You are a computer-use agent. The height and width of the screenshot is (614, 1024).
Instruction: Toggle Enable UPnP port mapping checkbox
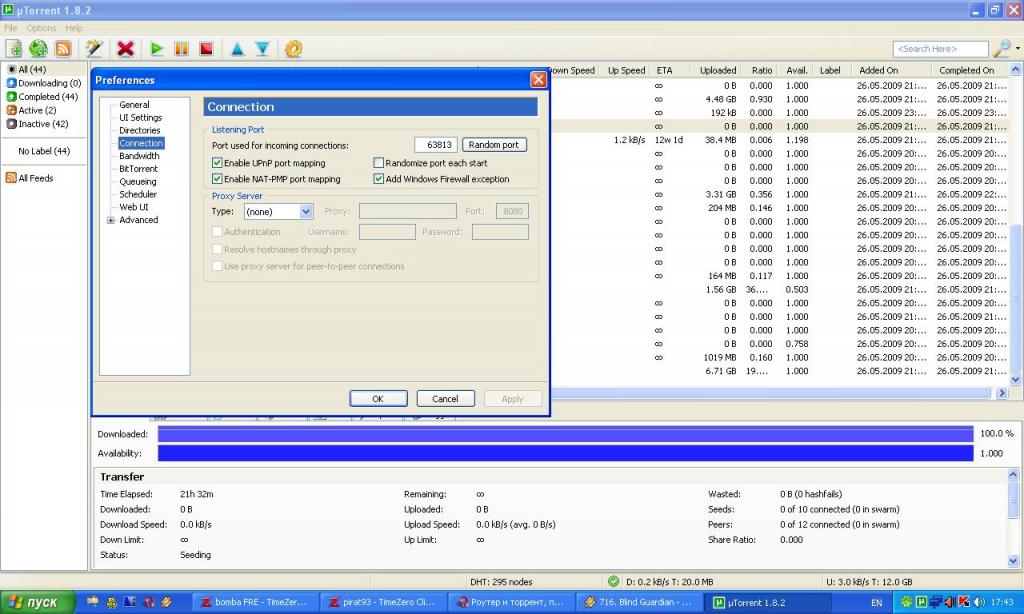pos(217,163)
